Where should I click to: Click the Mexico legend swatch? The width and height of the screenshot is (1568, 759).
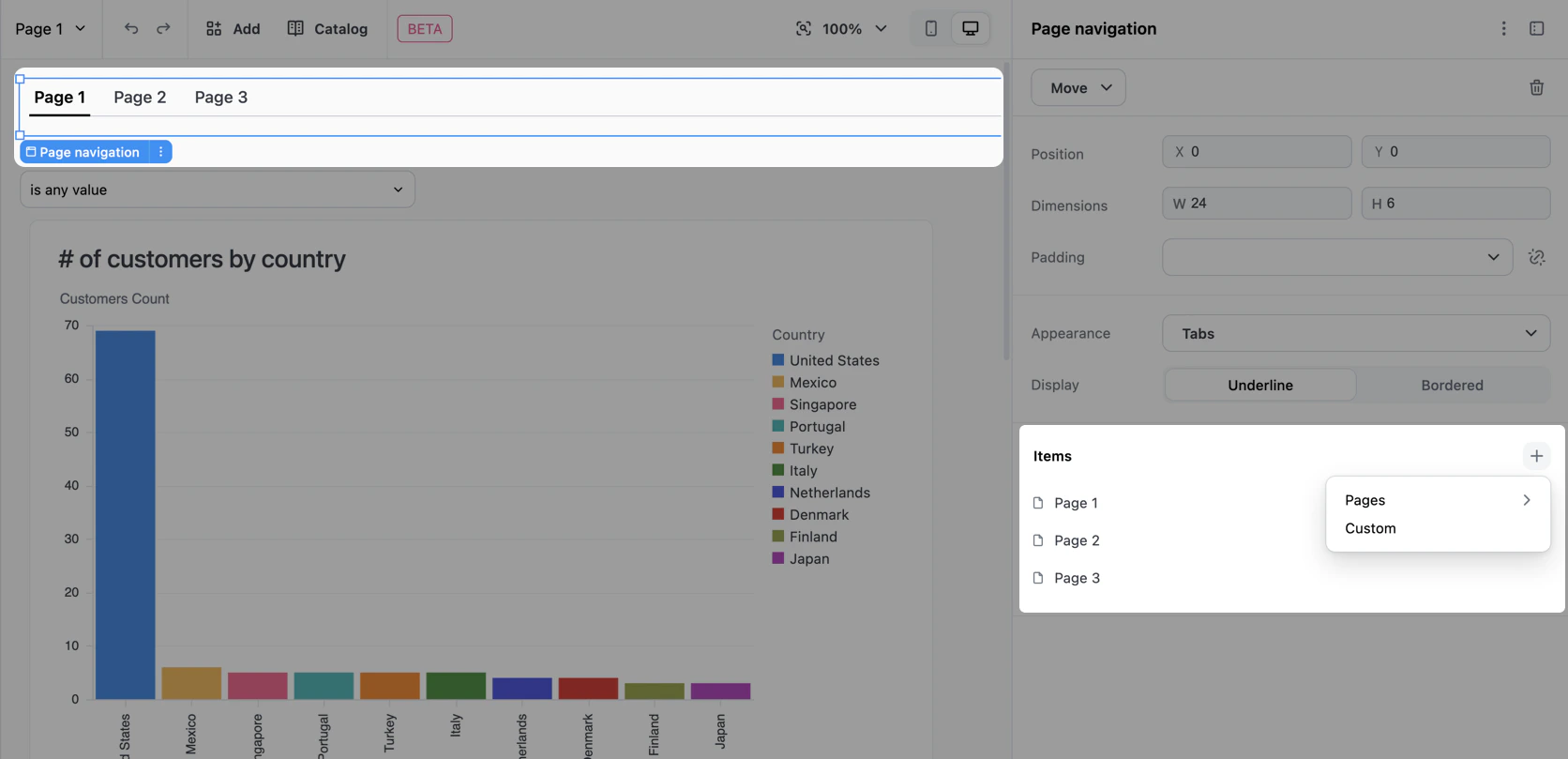pyautogui.click(x=777, y=382)
